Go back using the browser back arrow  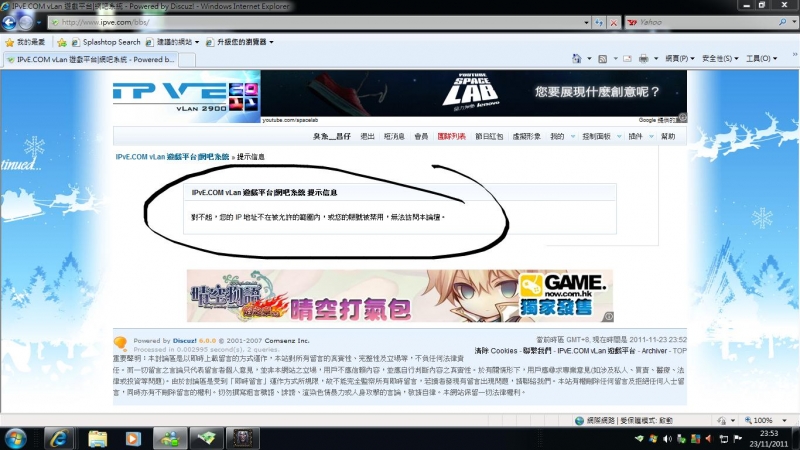(x=9, y=22)
